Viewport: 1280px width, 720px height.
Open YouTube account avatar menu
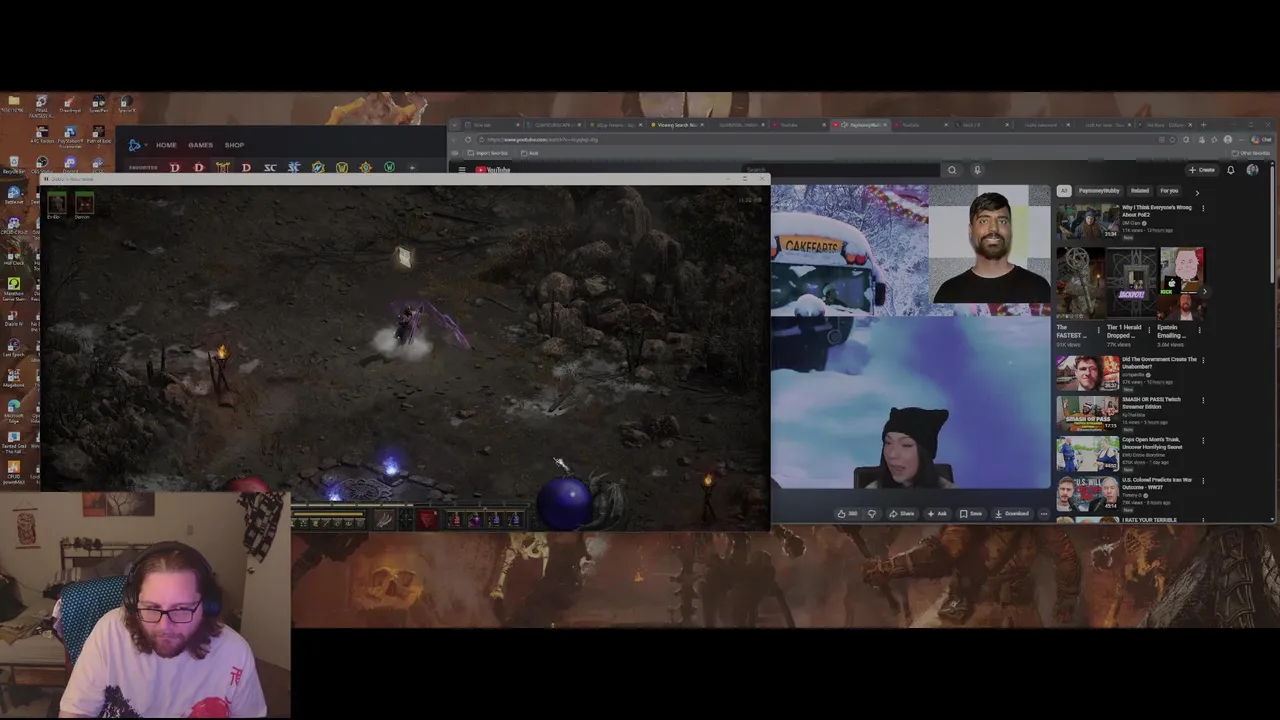point(1252,170)
